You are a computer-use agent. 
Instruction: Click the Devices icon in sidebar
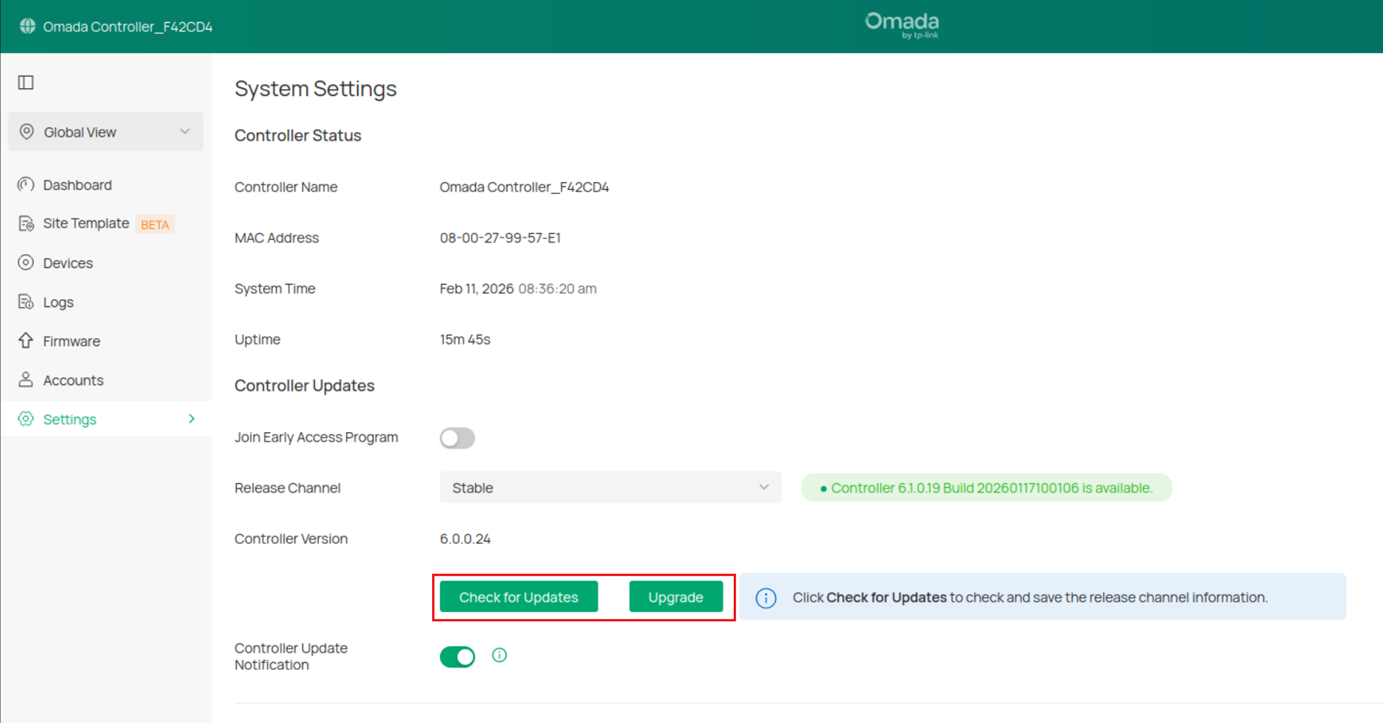(26, 263)
